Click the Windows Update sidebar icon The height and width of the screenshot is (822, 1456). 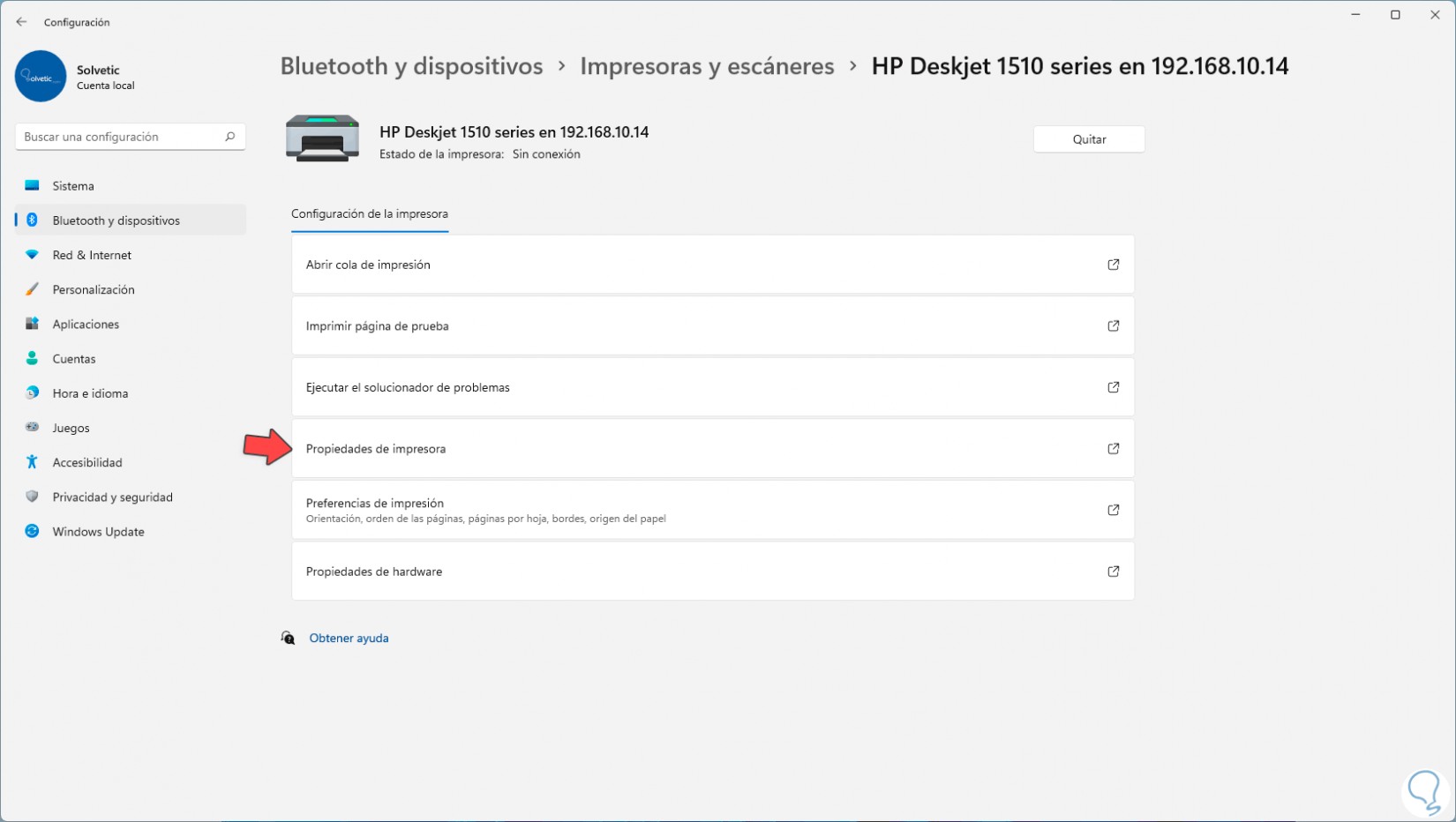tap(33, 532)
